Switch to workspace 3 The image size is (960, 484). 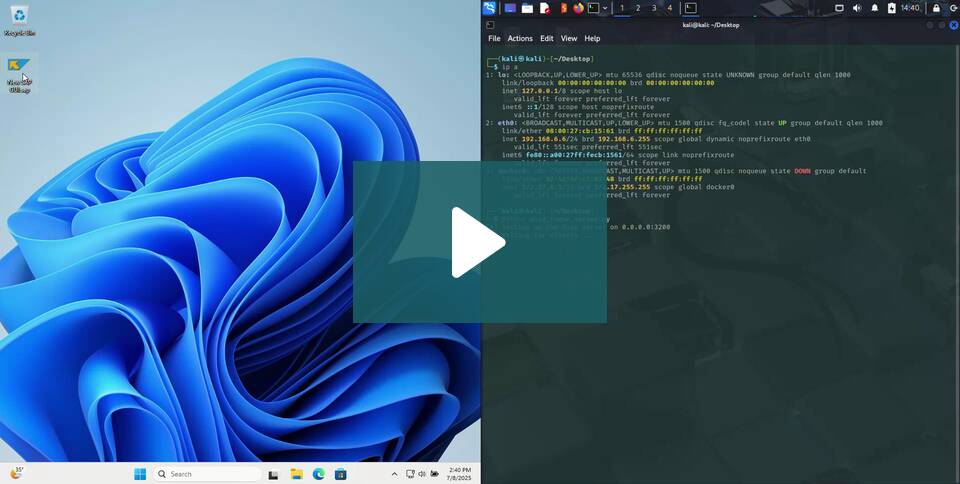(654, 8)
